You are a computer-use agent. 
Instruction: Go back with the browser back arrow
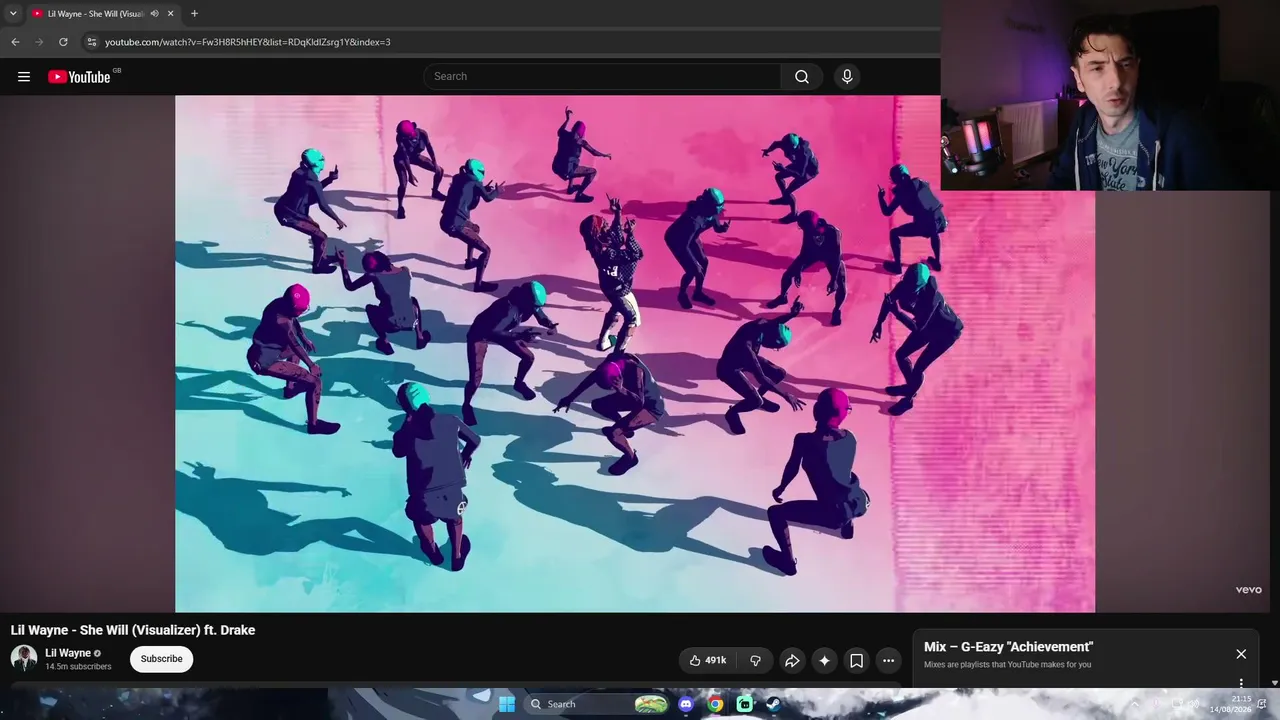click(15, 42)
